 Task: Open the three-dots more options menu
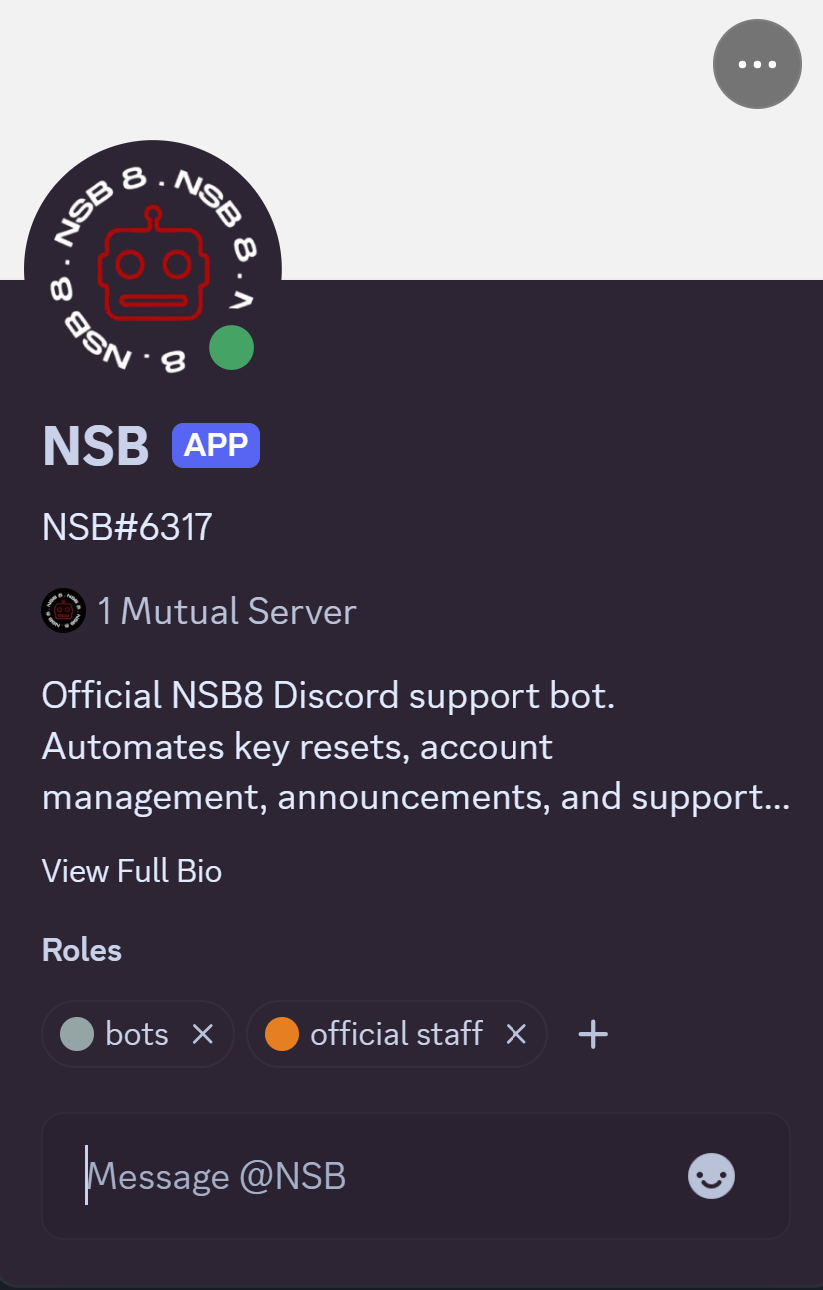pyautogui.click(x=757, y=64)
